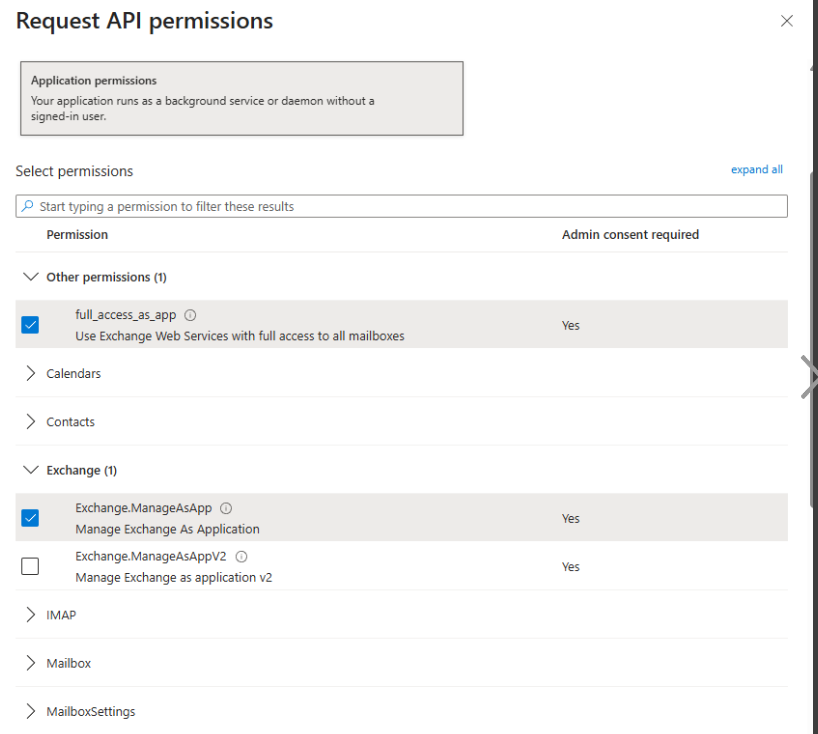This screenshot has height=734, width=818.
Task: Enable the Exchange.ManageAsAppV2 permission
Action: [x=30, y=566]
